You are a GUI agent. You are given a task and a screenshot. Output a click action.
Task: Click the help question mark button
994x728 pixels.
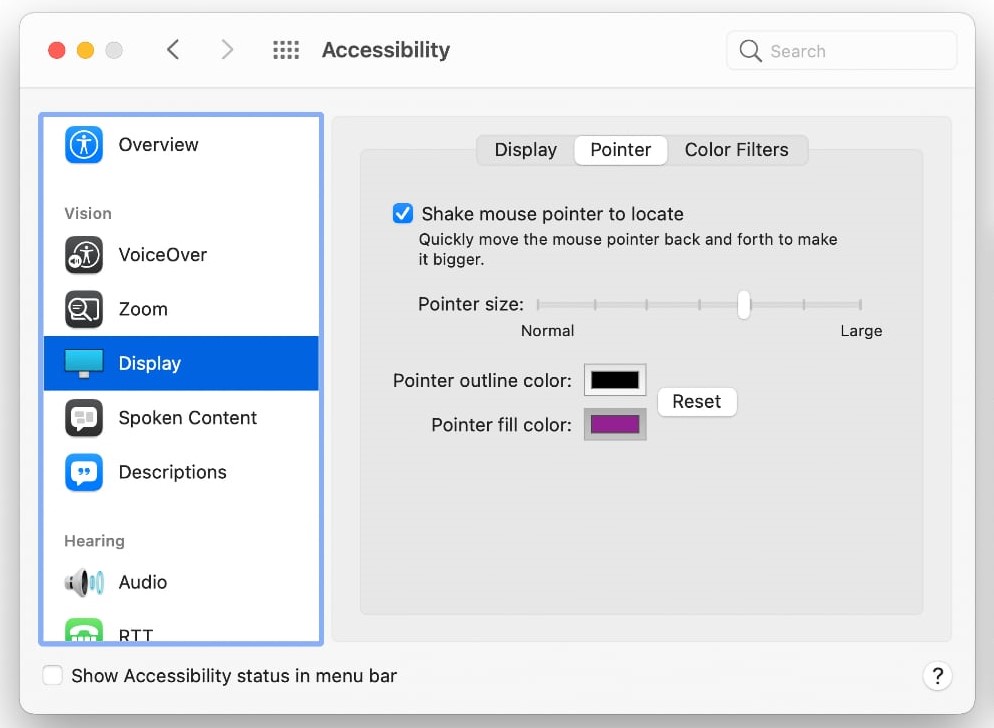(x=937, y=676)
